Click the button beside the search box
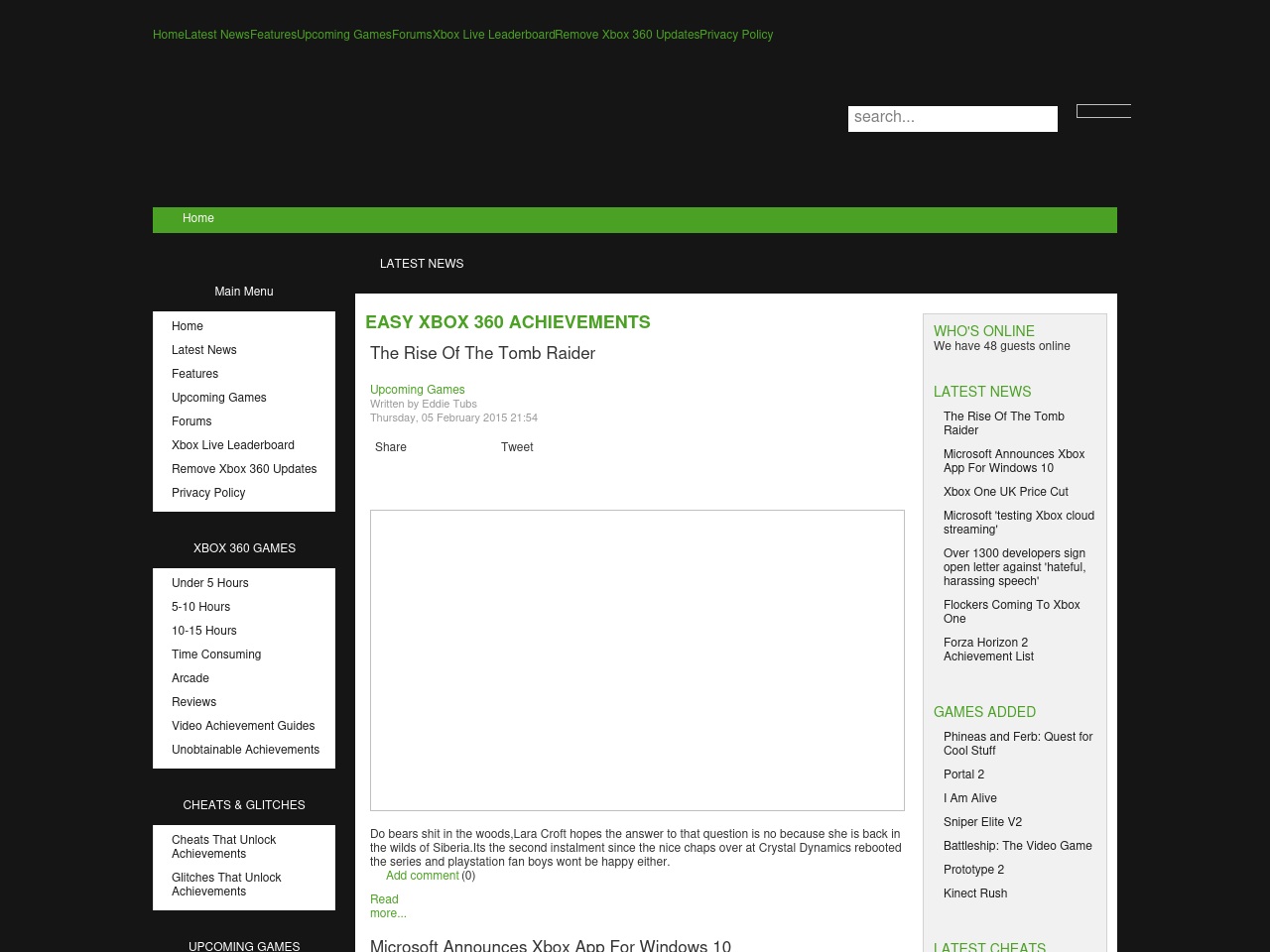 [1103, 111]
